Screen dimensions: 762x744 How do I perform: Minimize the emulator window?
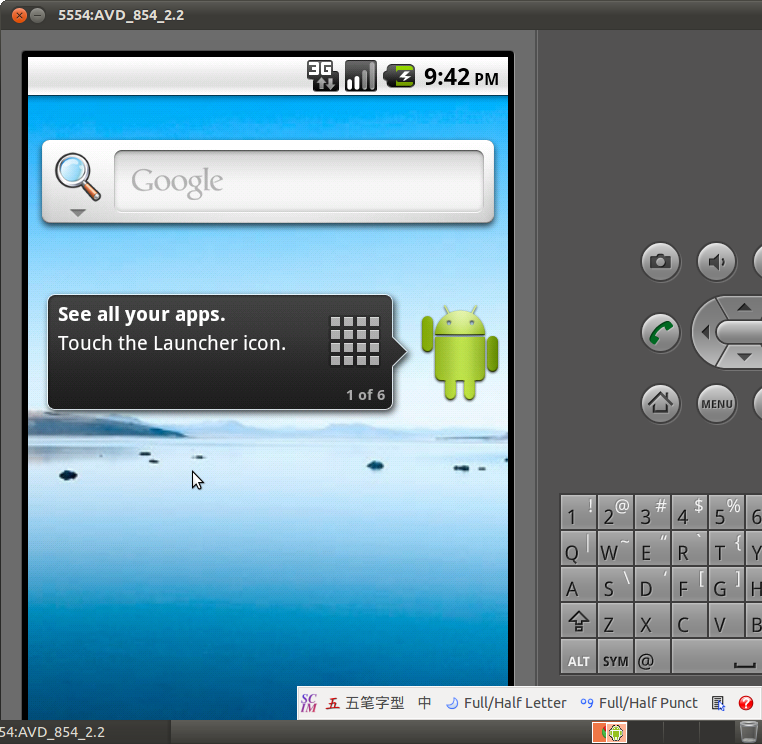(37, 16)
